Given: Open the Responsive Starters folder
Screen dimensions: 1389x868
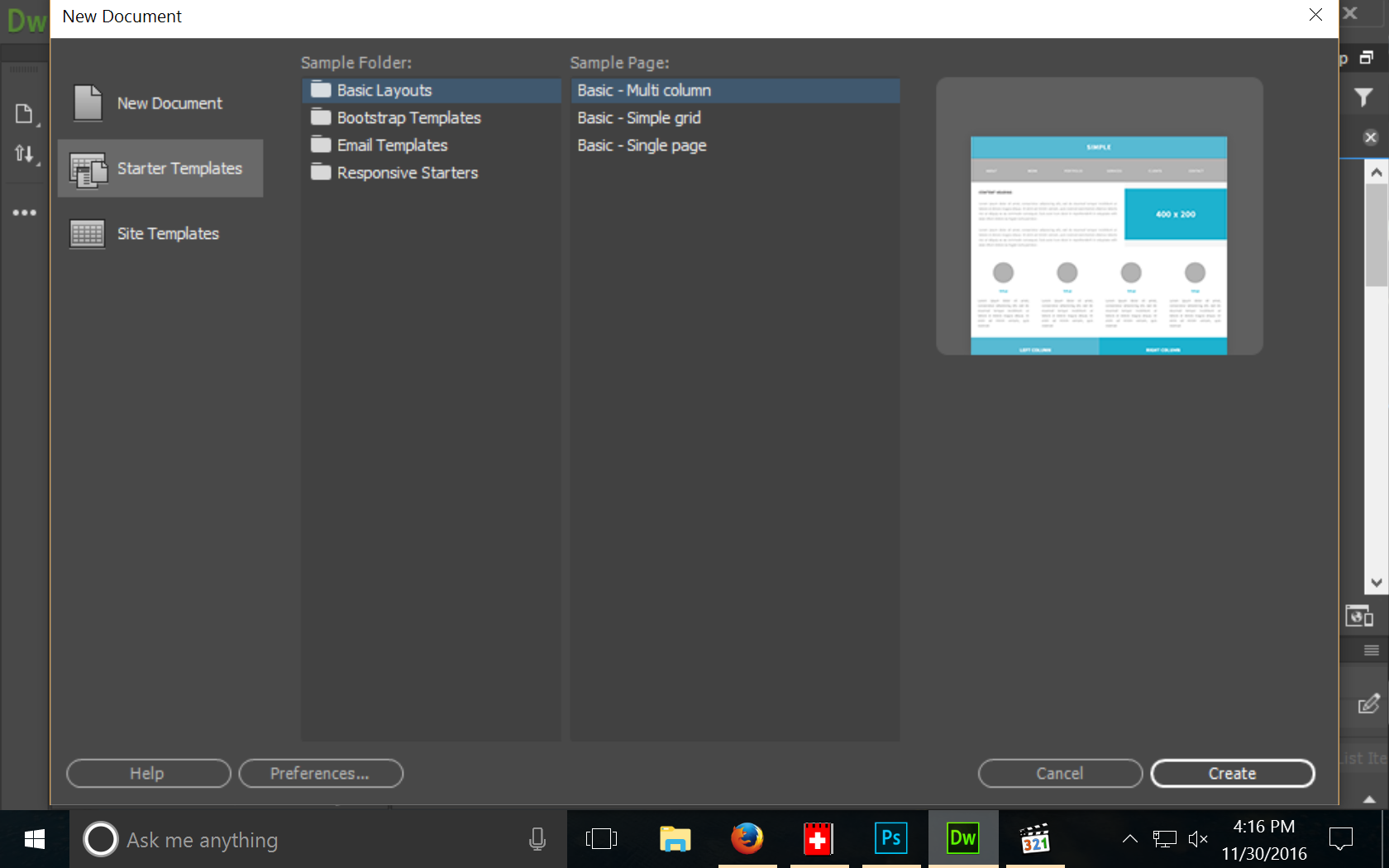Looking at the screenshot, I should [407, 173].
